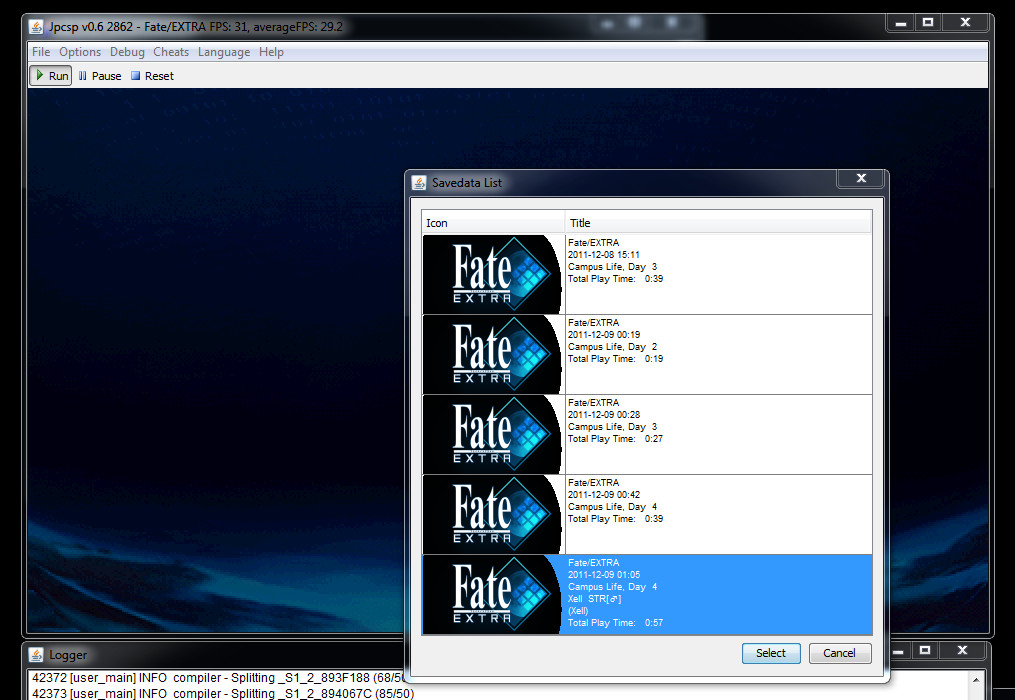Click the Icon column header
Viewport: 1015px width, 700px height.
(x=493, y=223)
